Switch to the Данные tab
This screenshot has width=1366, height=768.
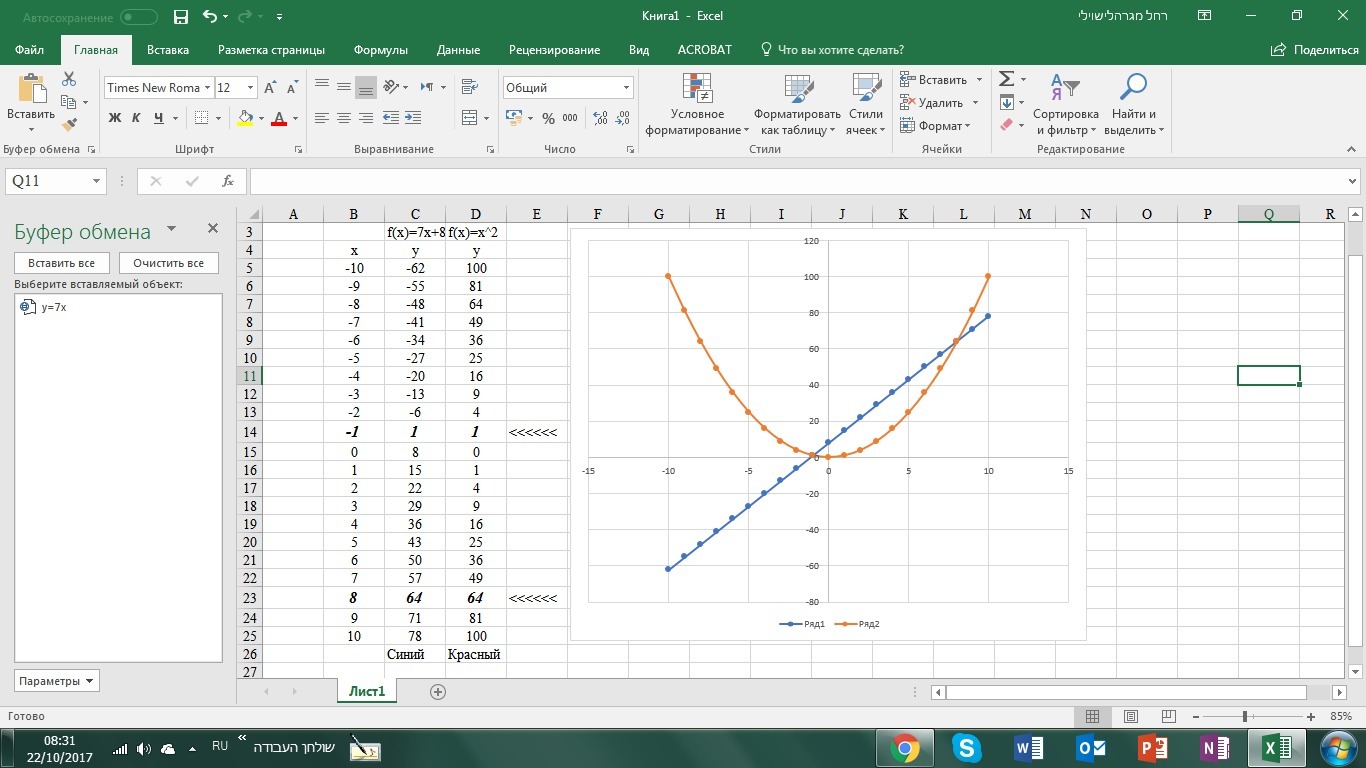(x=459, y=50)
